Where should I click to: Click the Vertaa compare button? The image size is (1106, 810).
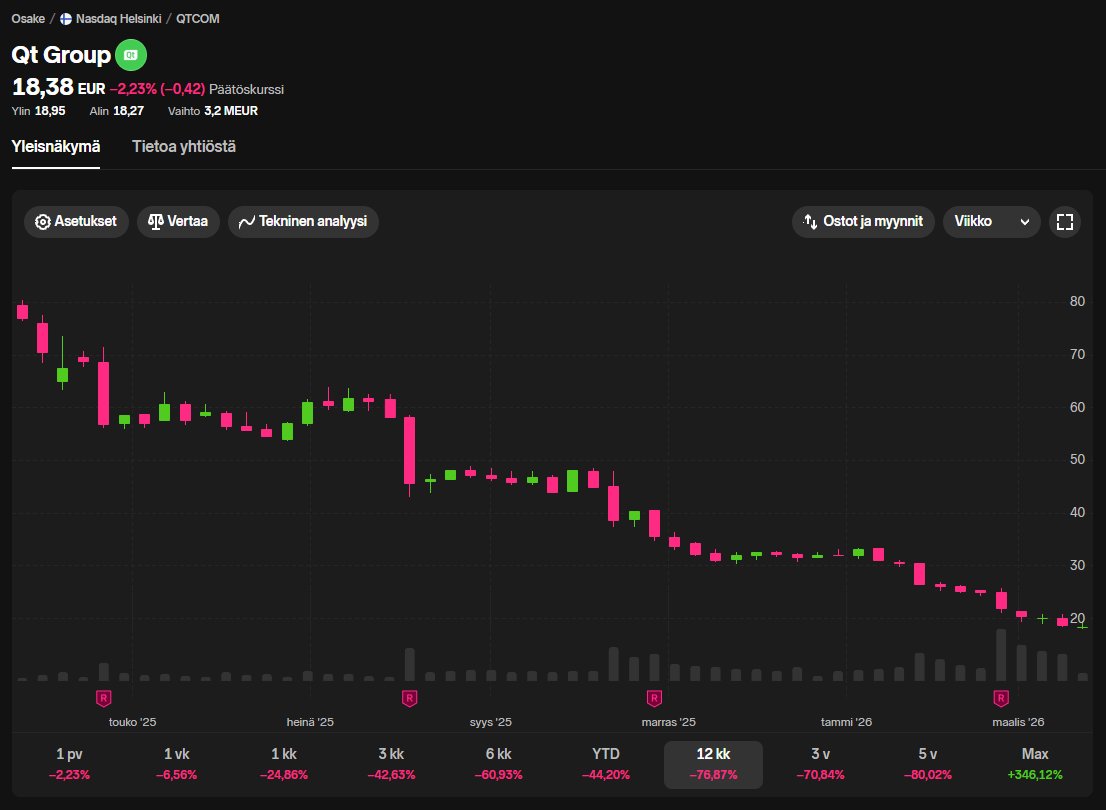178,222
